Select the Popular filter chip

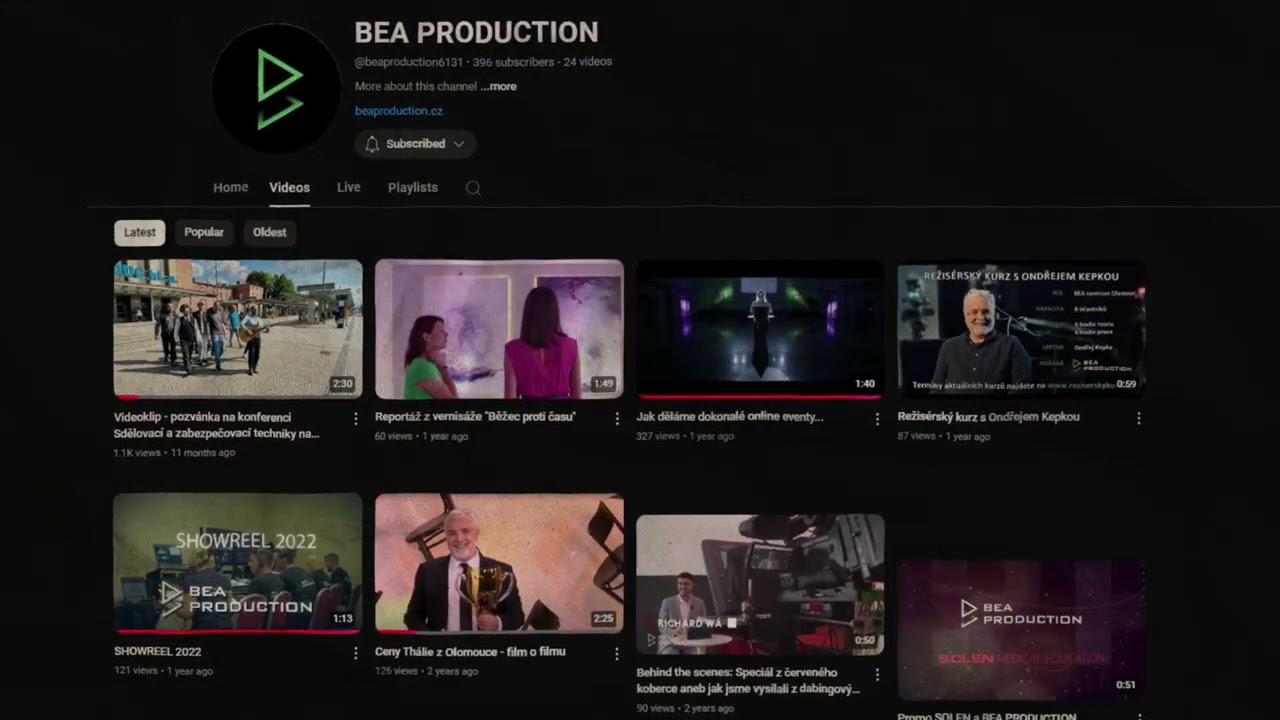tap(204, 232)
